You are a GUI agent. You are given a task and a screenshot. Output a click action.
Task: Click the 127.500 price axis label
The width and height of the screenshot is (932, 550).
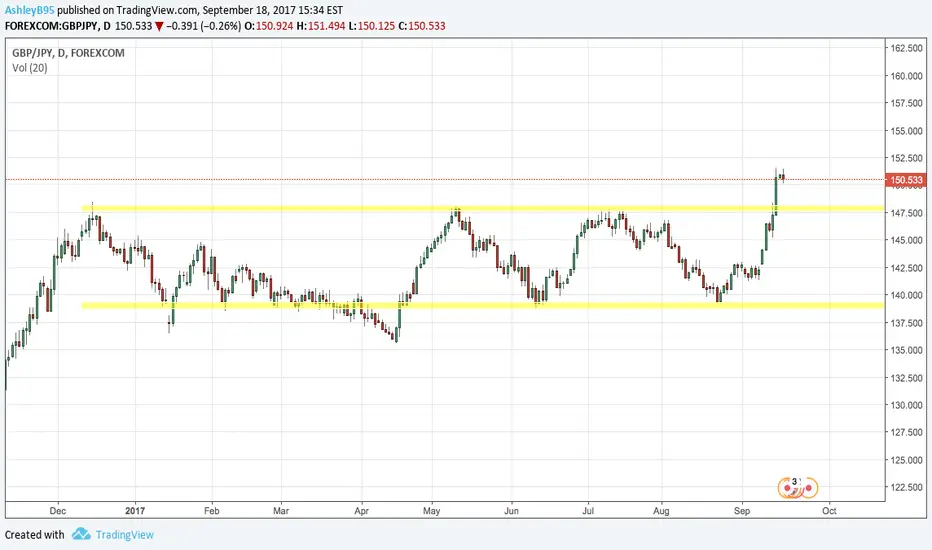click(906, 432)
